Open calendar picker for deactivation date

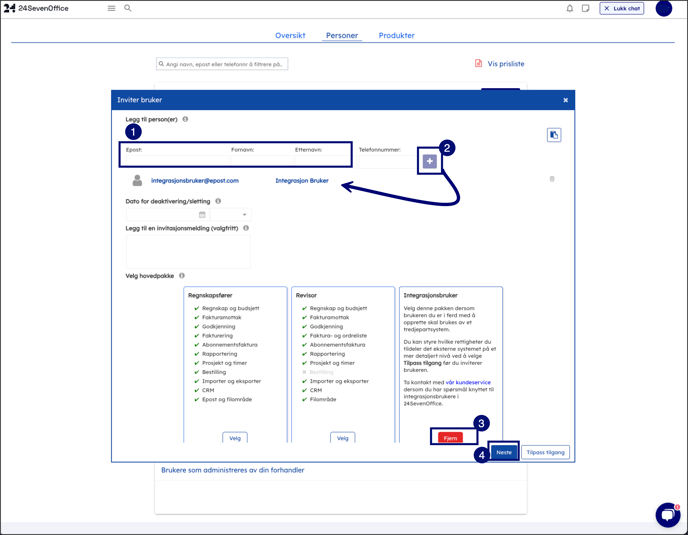(x=202, y=215)
